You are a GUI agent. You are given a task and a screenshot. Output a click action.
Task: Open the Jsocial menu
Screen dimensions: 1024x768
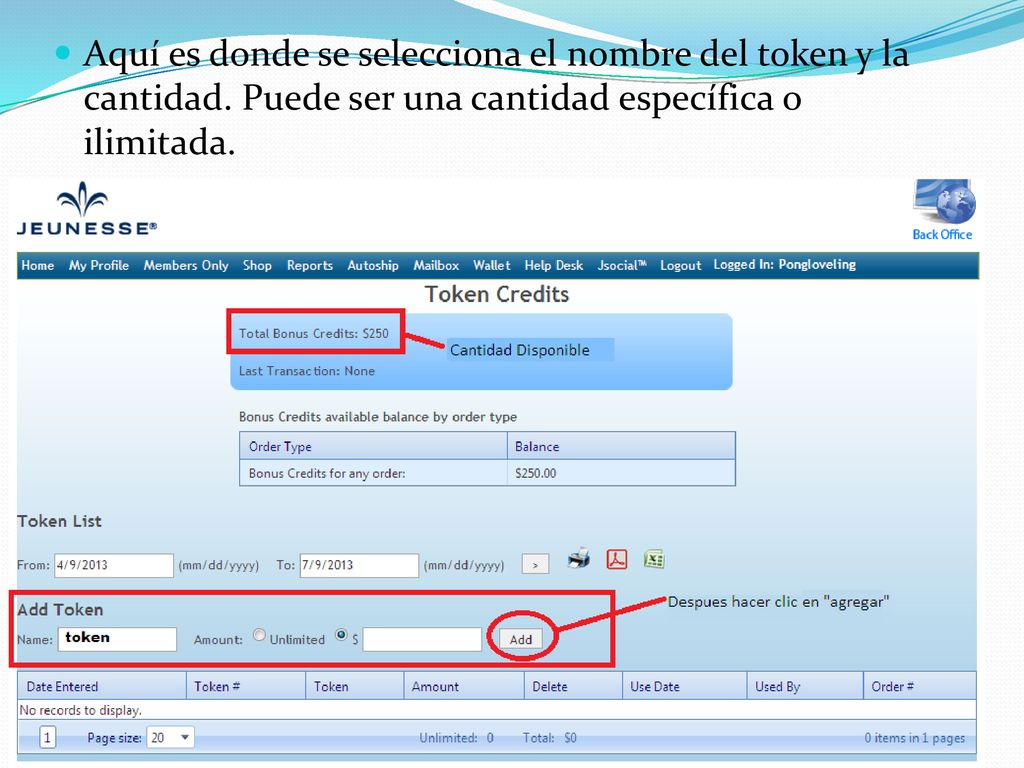click(622, 266)
